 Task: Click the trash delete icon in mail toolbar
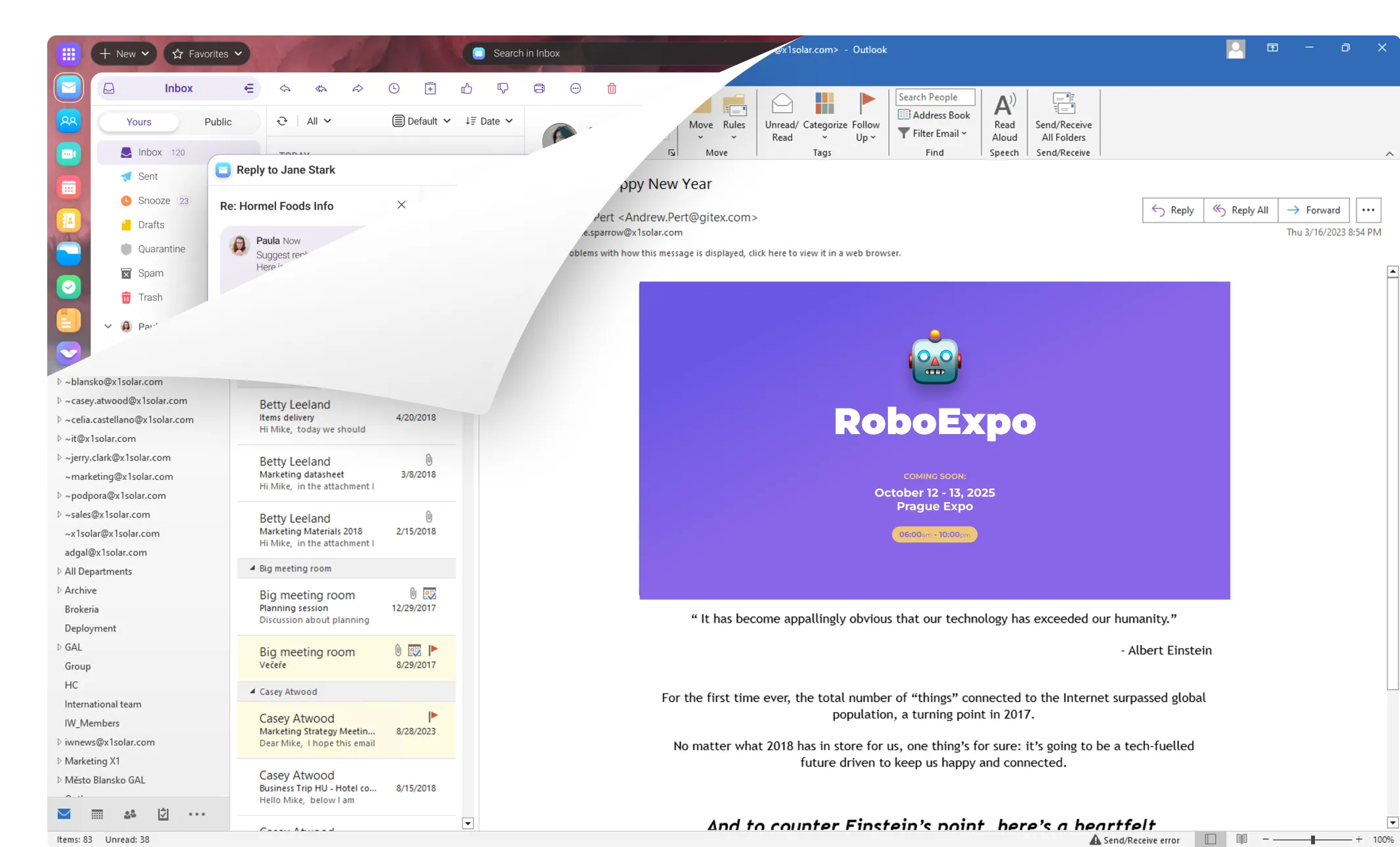point(611,89)
